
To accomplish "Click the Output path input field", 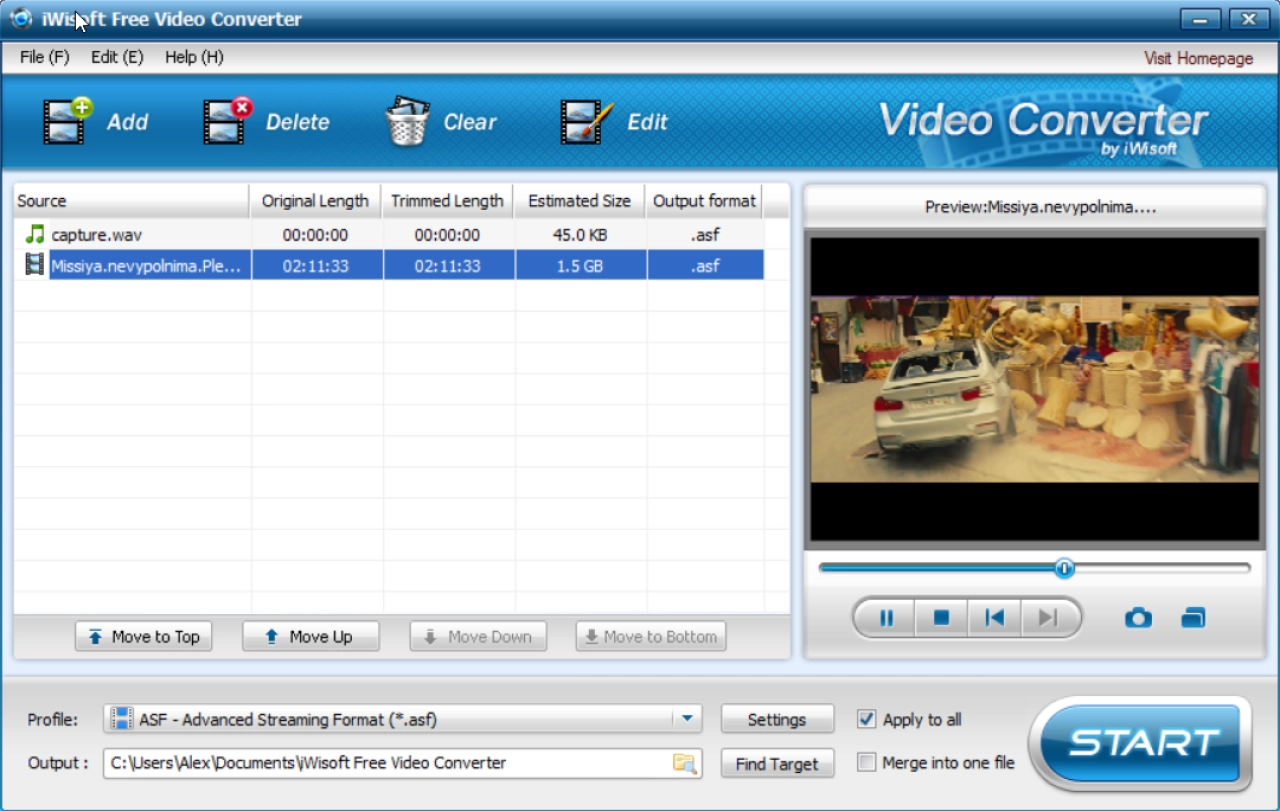I will (402, 763).
